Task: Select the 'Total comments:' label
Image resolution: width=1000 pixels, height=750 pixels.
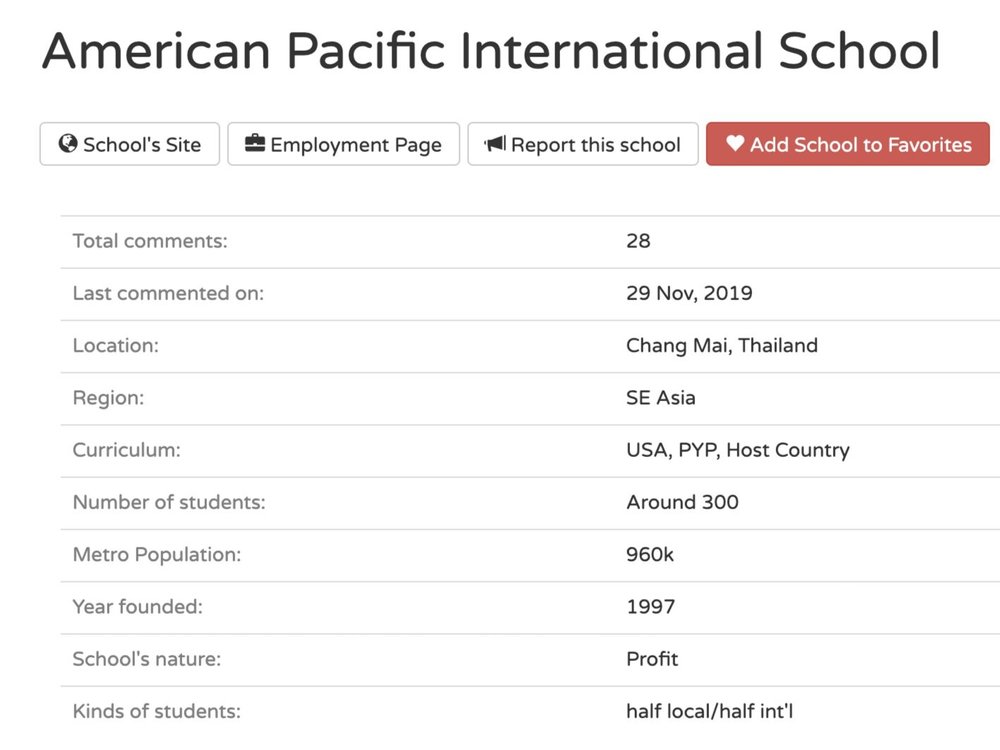Action: pyautogui.click(x=150, y=241)
